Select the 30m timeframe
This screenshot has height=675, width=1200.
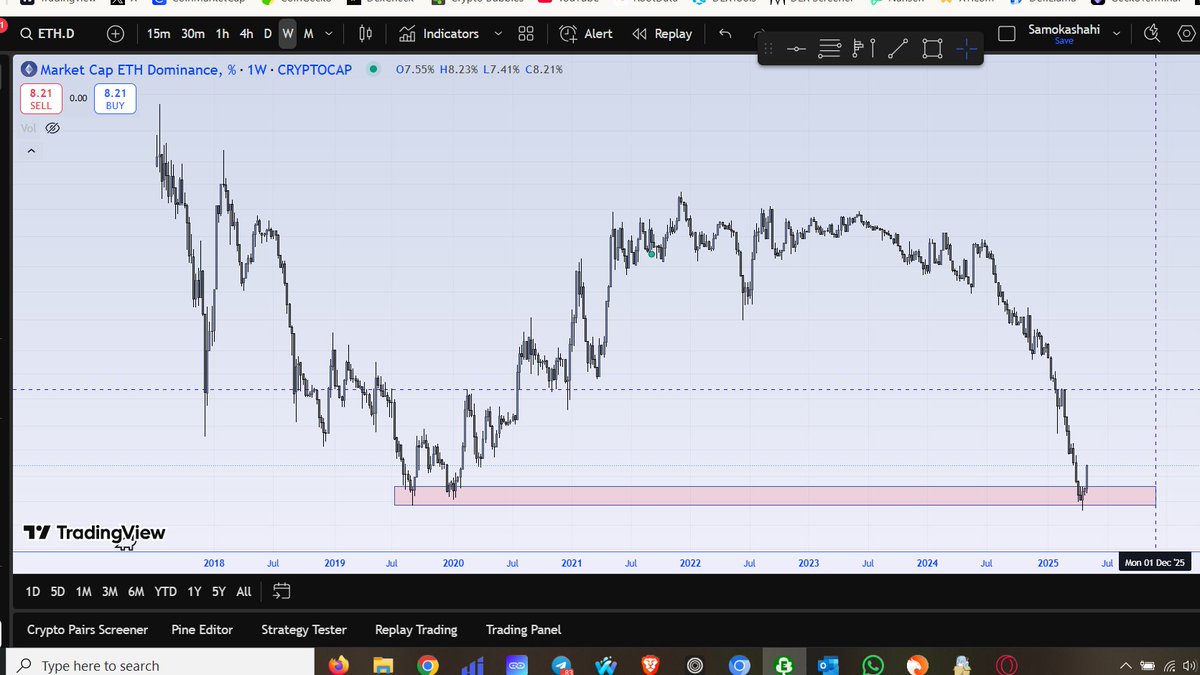pyautogui.click(x=193, y=33)
